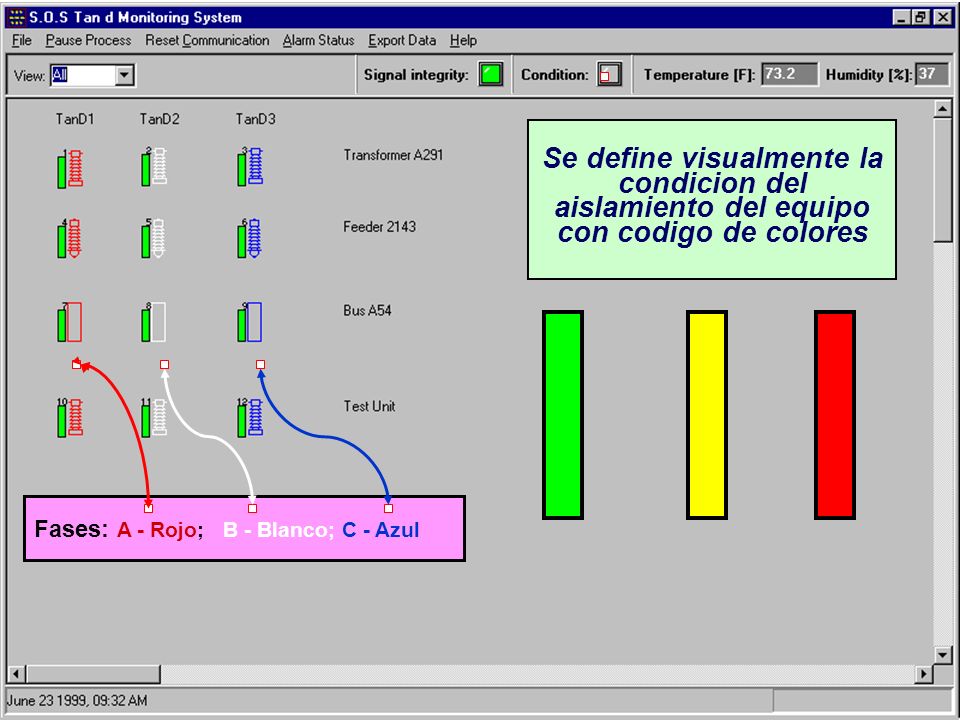Click the application icon in title bar
Screen dimensions: 960x720
point(17,17)
